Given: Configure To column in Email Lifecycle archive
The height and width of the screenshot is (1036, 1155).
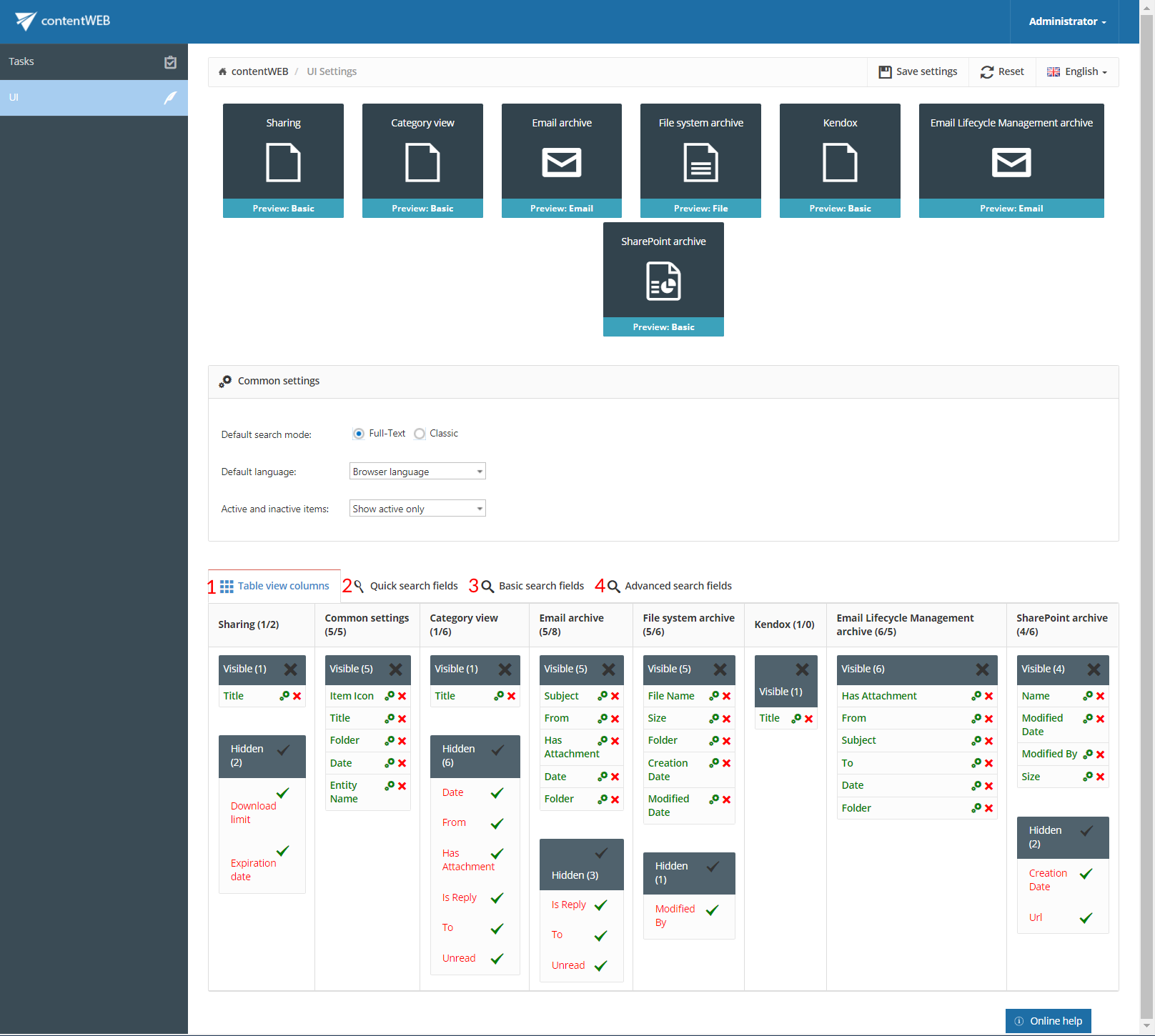Looking at the screenshot, I should [x=976, y=763].
